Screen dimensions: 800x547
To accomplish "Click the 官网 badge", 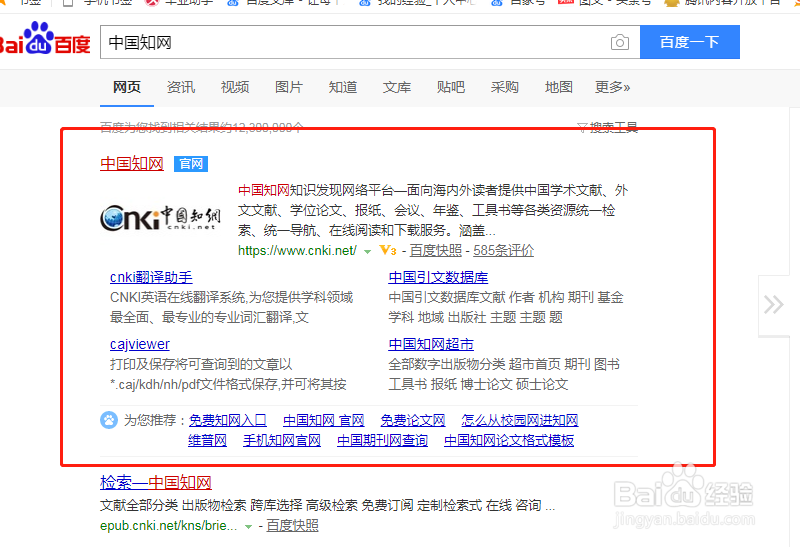I will coord(191,164).
